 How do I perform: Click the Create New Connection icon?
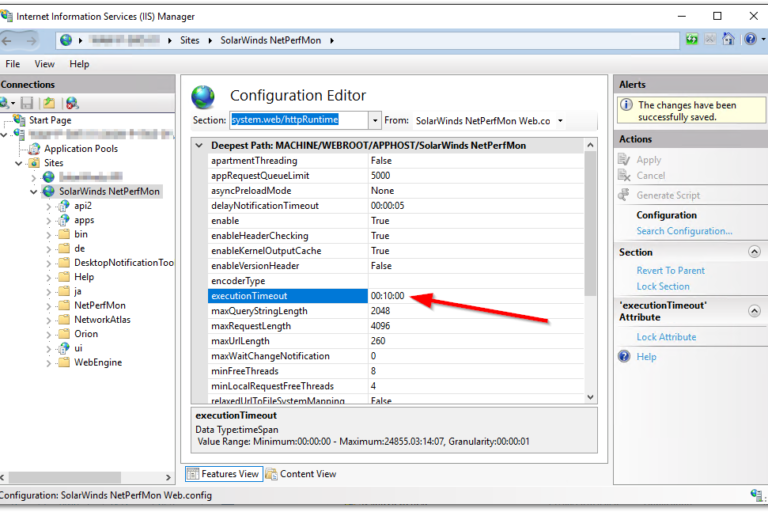coord(5,103)
